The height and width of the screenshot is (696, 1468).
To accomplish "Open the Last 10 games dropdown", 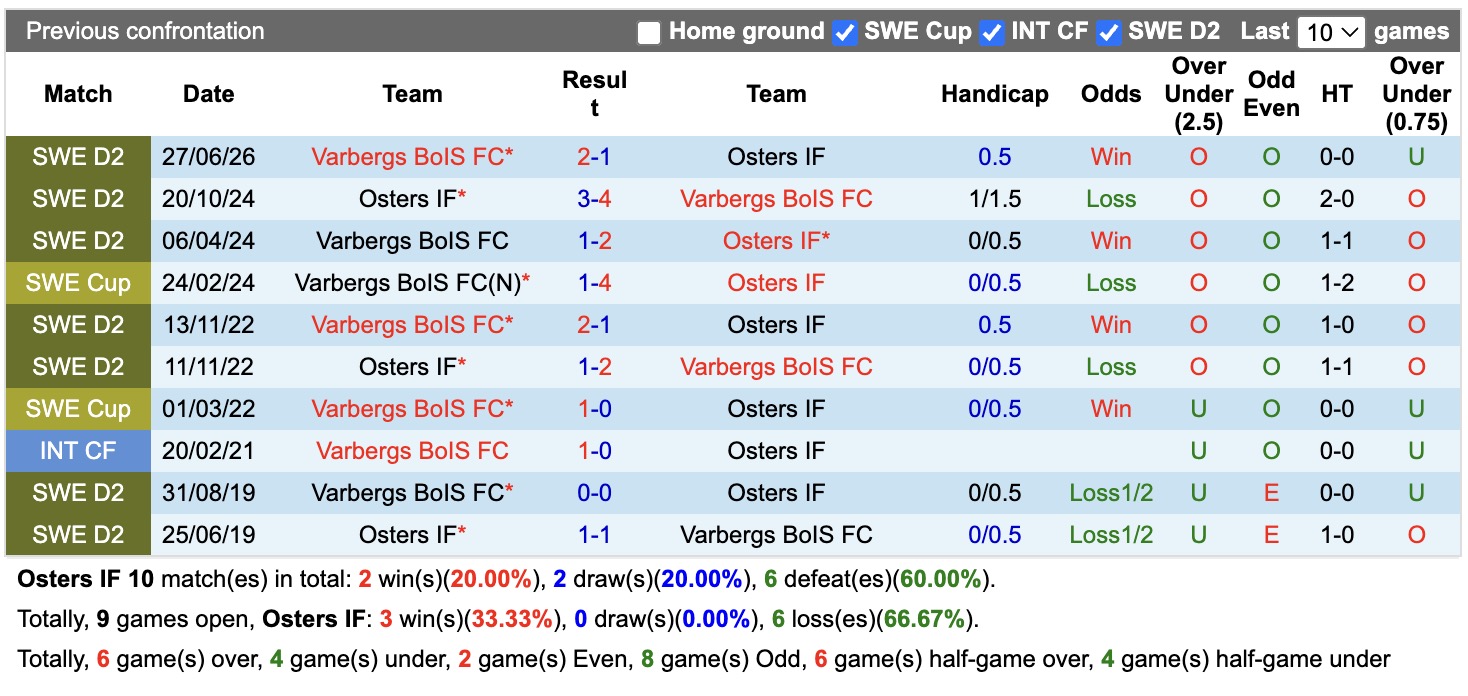I will tap(1330, 32).
